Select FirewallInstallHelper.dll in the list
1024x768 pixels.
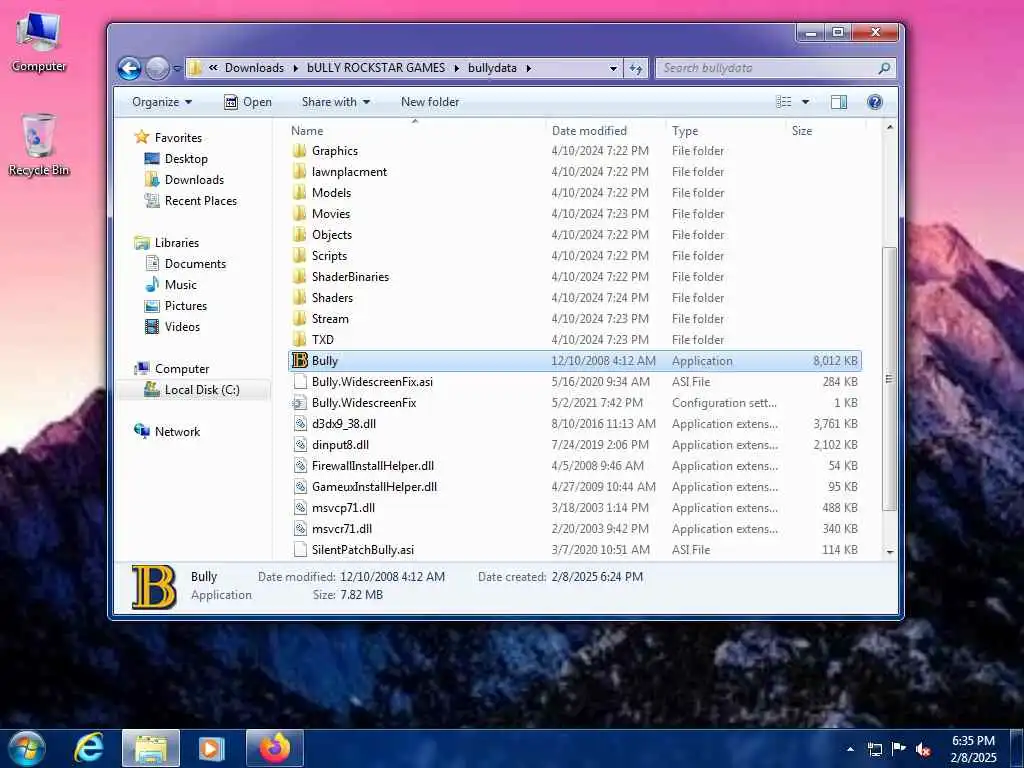tap(373, 466)
